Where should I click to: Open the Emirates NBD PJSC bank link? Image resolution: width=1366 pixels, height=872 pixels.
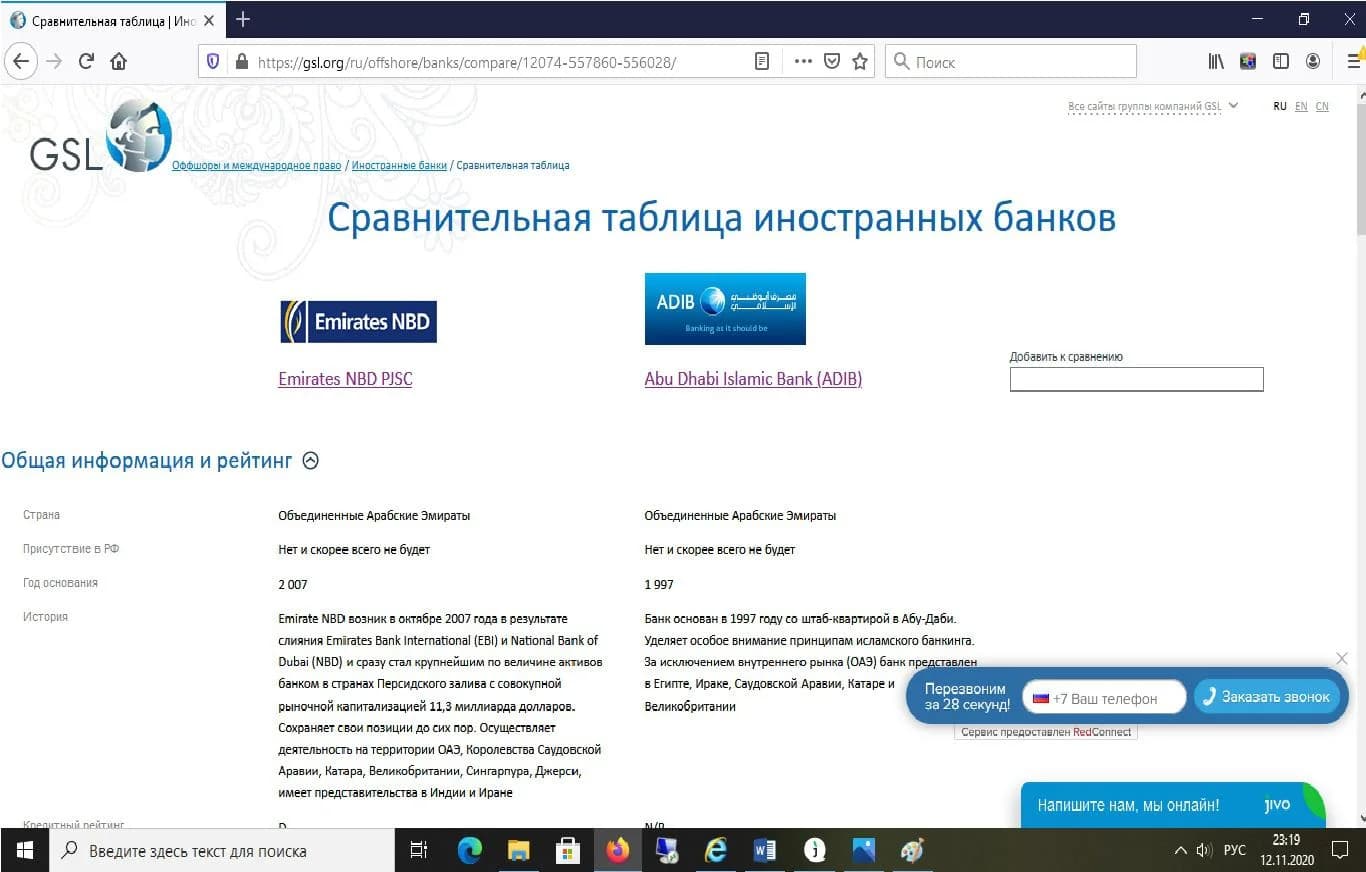point(345,378)
